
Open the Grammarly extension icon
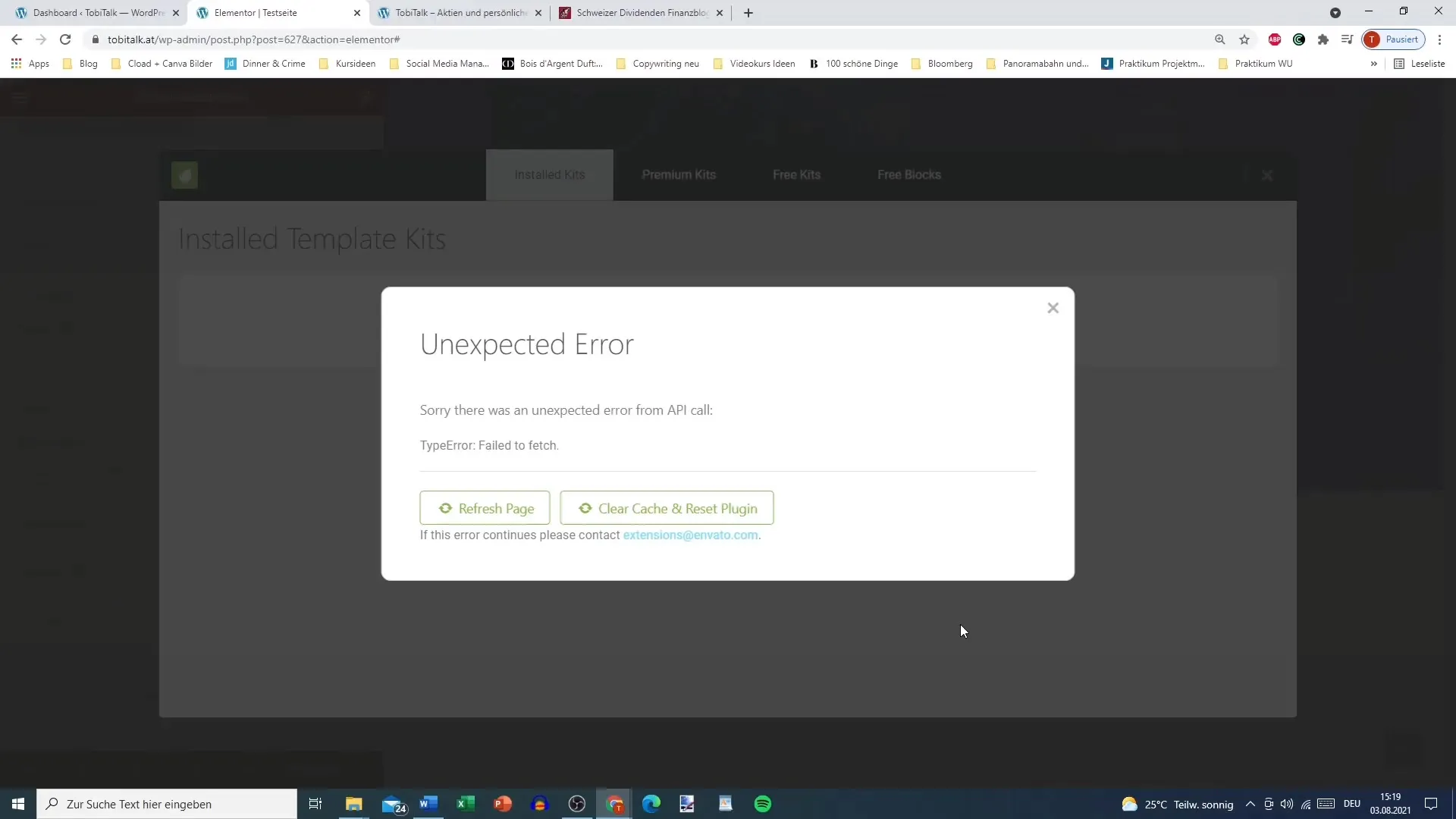[x=1299, y=39]
